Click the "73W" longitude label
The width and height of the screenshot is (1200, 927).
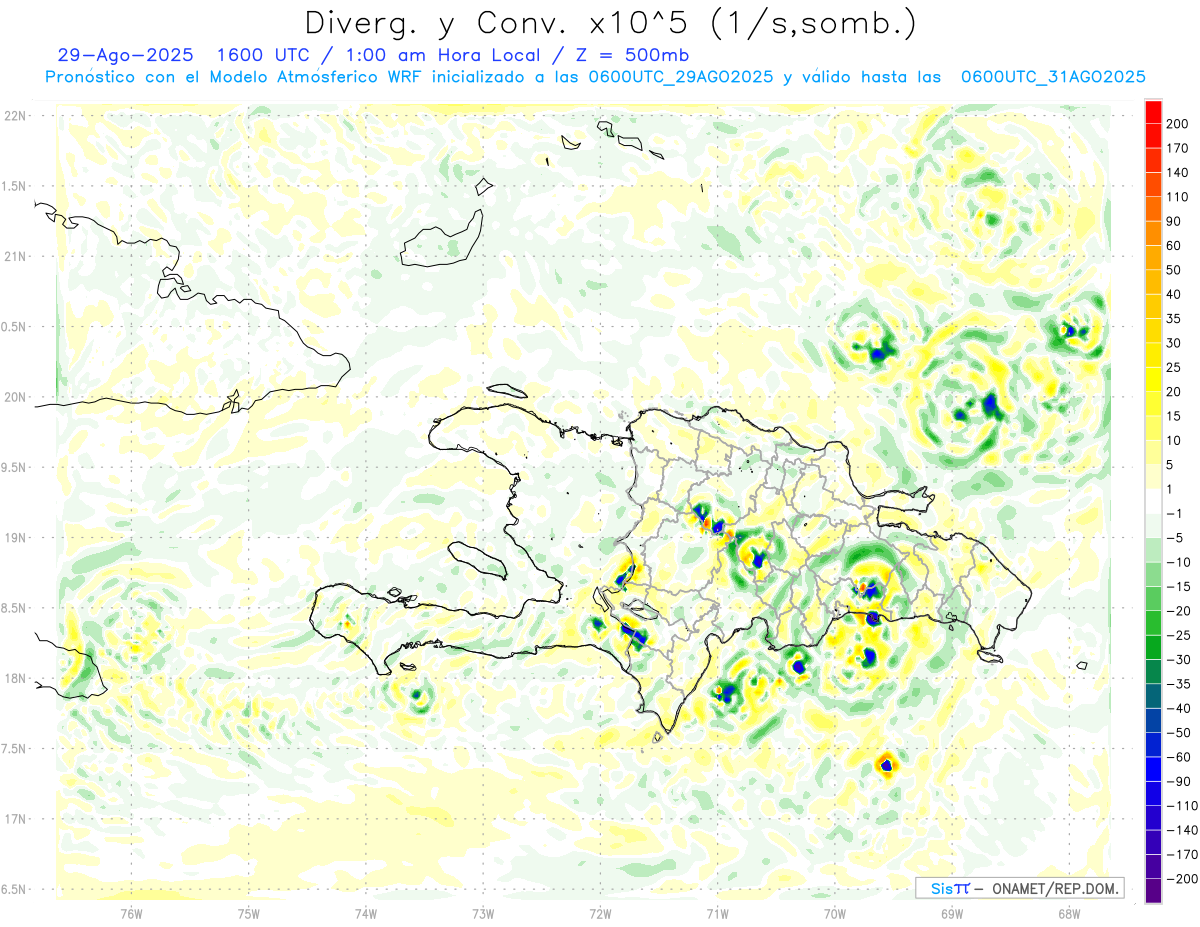483,913
